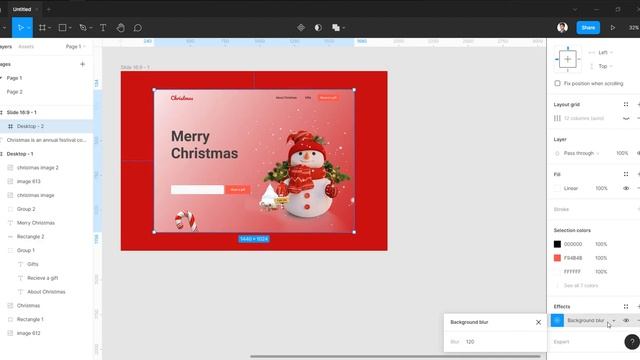
Task: Open the Pen tool dropdown arrow
Action: 91,28
